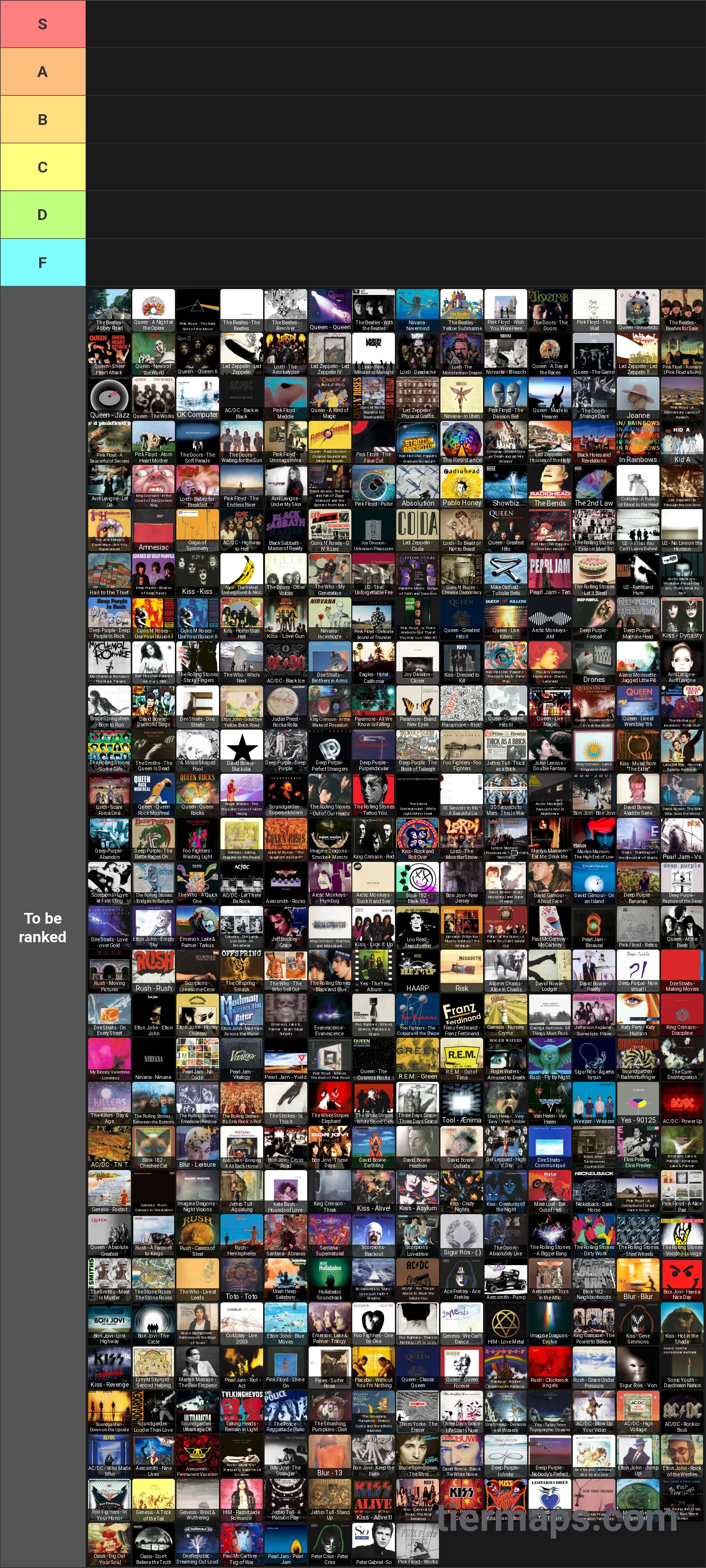The width and height of the screenshot is (706, 1568).
Task: Select the Pablo Honey album cover
Action: [462, 487]
